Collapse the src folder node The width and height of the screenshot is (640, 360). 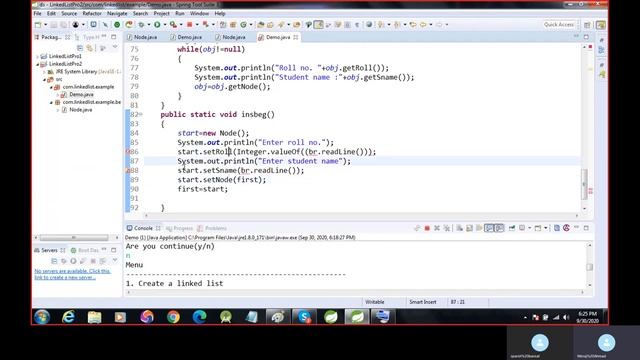tap(44, 80)
